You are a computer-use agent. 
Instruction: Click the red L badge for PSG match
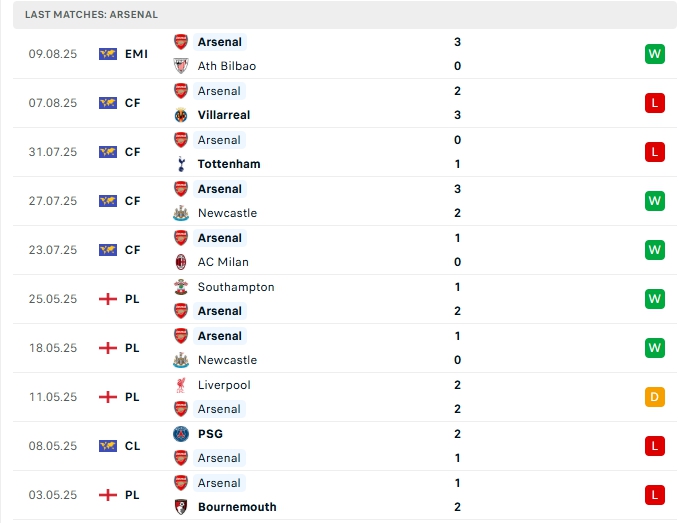tap(655, 446)
